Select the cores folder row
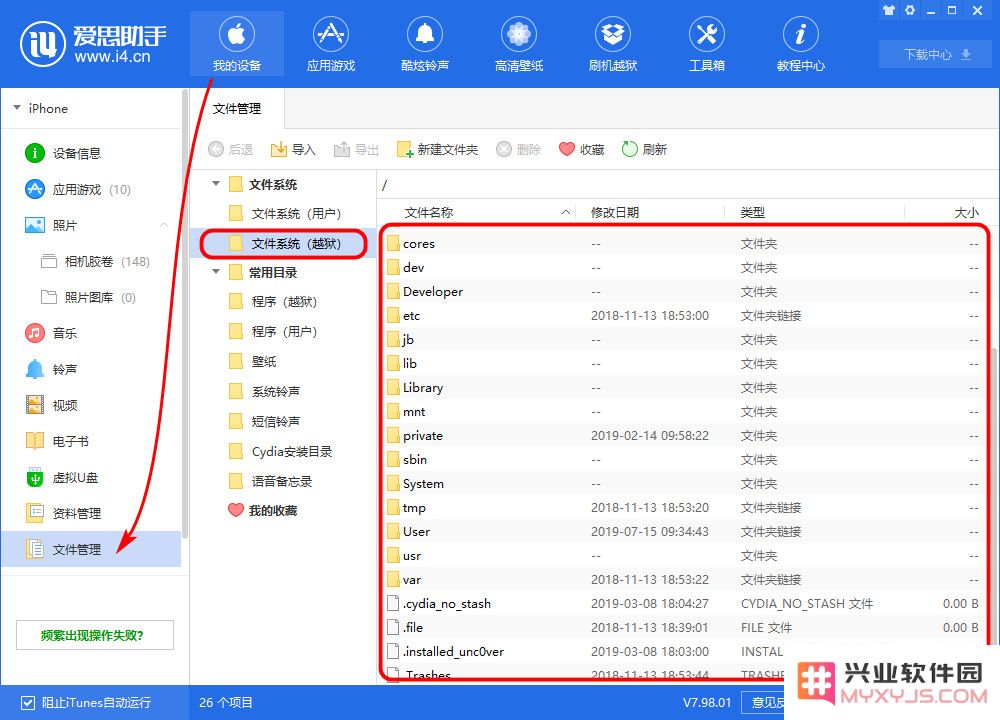 pos(684,244)
